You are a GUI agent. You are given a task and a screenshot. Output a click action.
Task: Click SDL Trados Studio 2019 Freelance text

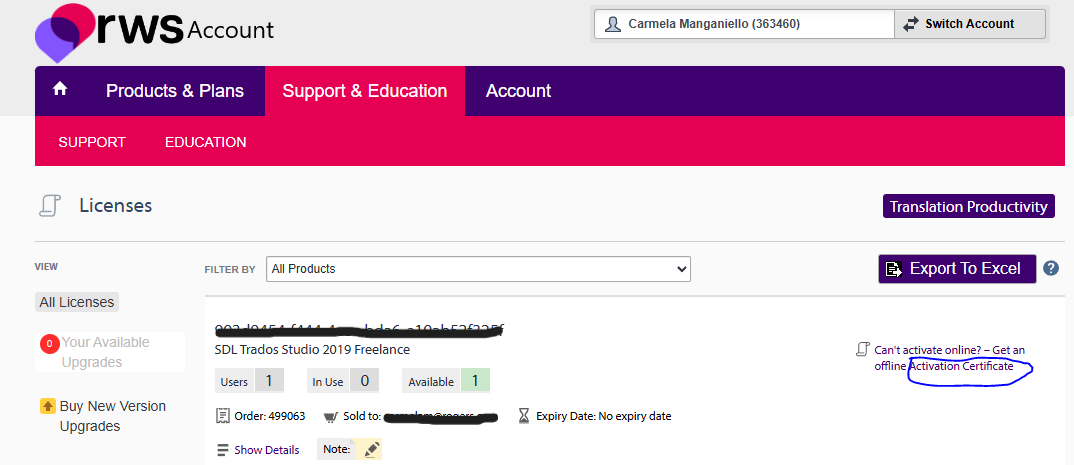coord(312,350)
